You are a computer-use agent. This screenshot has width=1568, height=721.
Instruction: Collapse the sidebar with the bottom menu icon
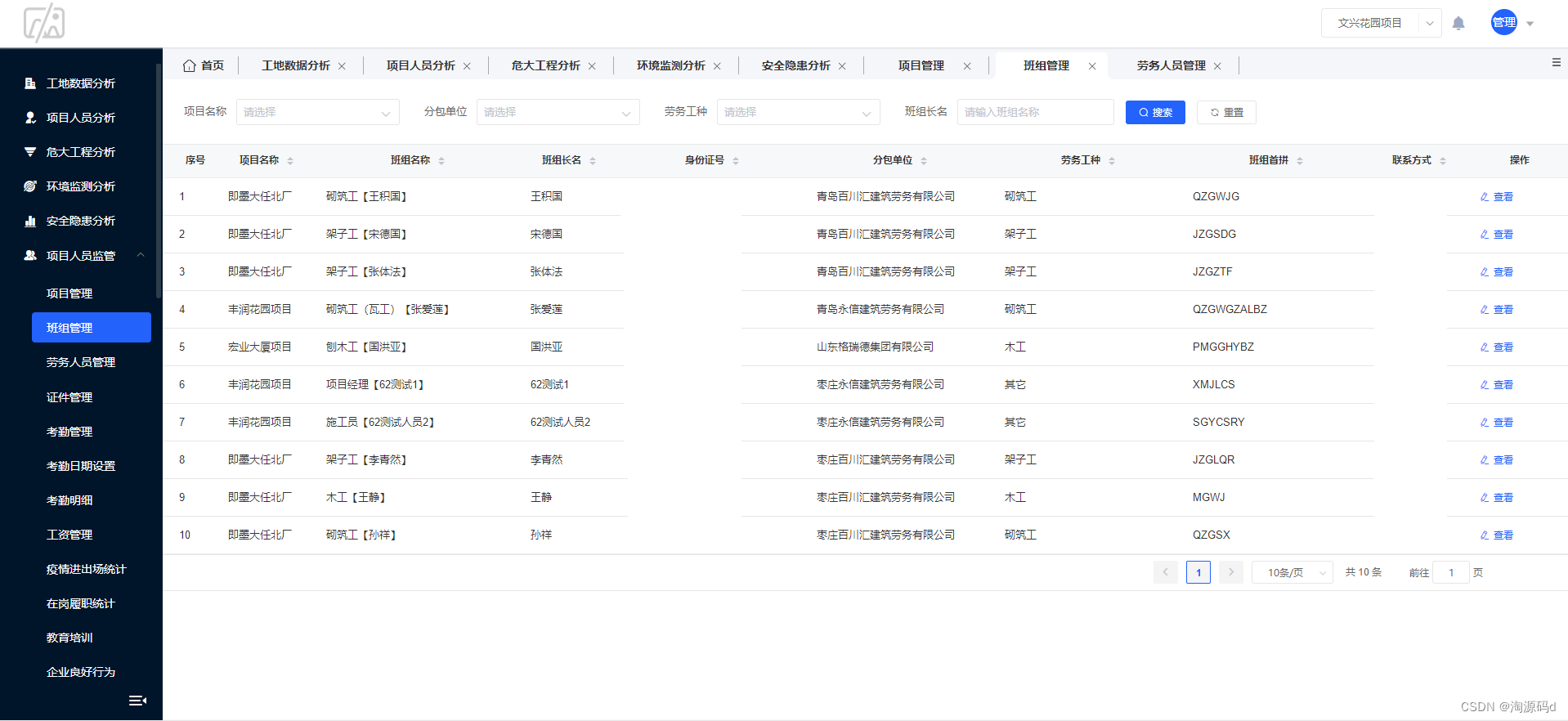(x=138, y=700)
